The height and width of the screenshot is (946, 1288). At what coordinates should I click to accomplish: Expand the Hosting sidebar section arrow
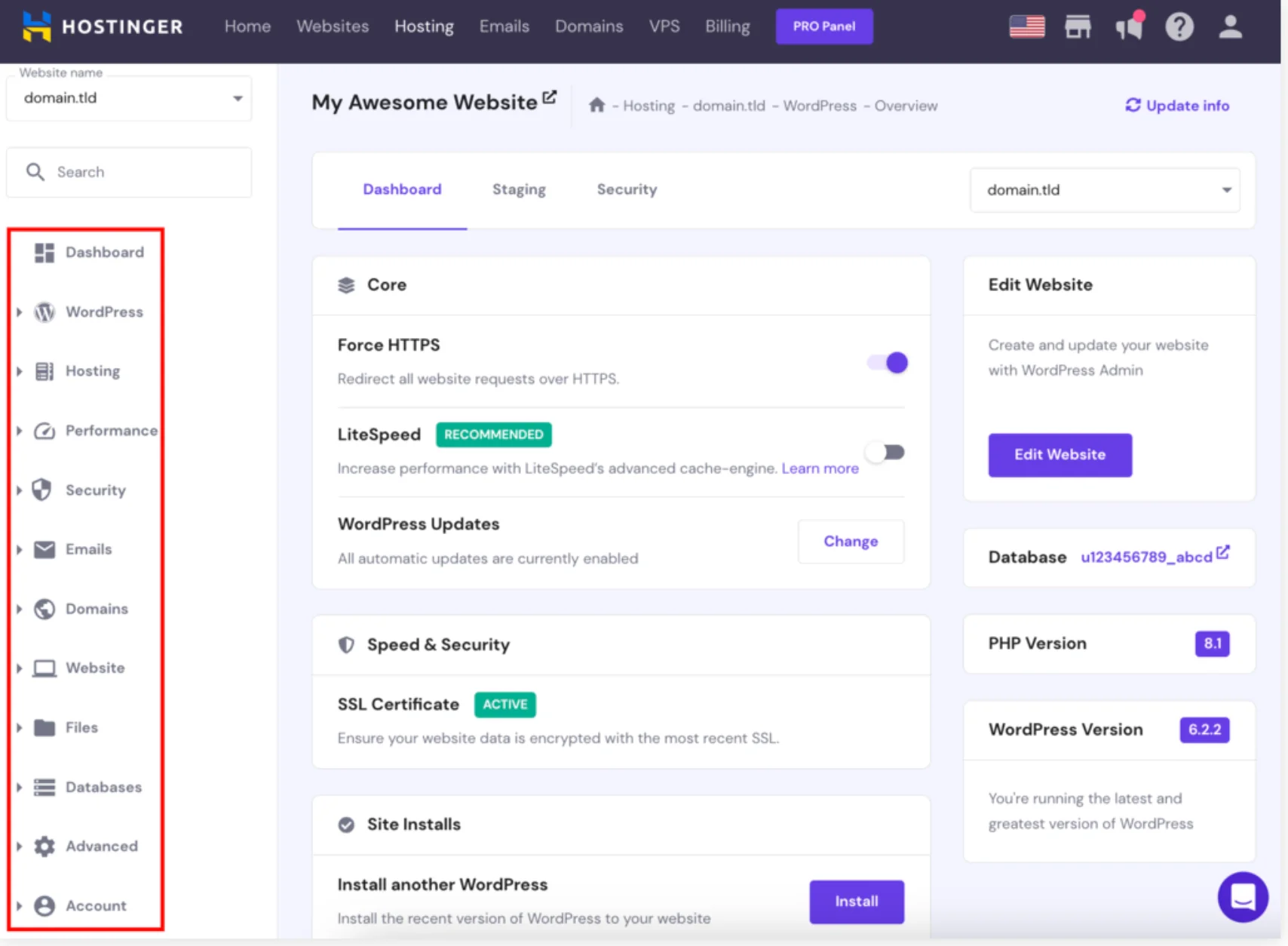click(x=19, y=371)
